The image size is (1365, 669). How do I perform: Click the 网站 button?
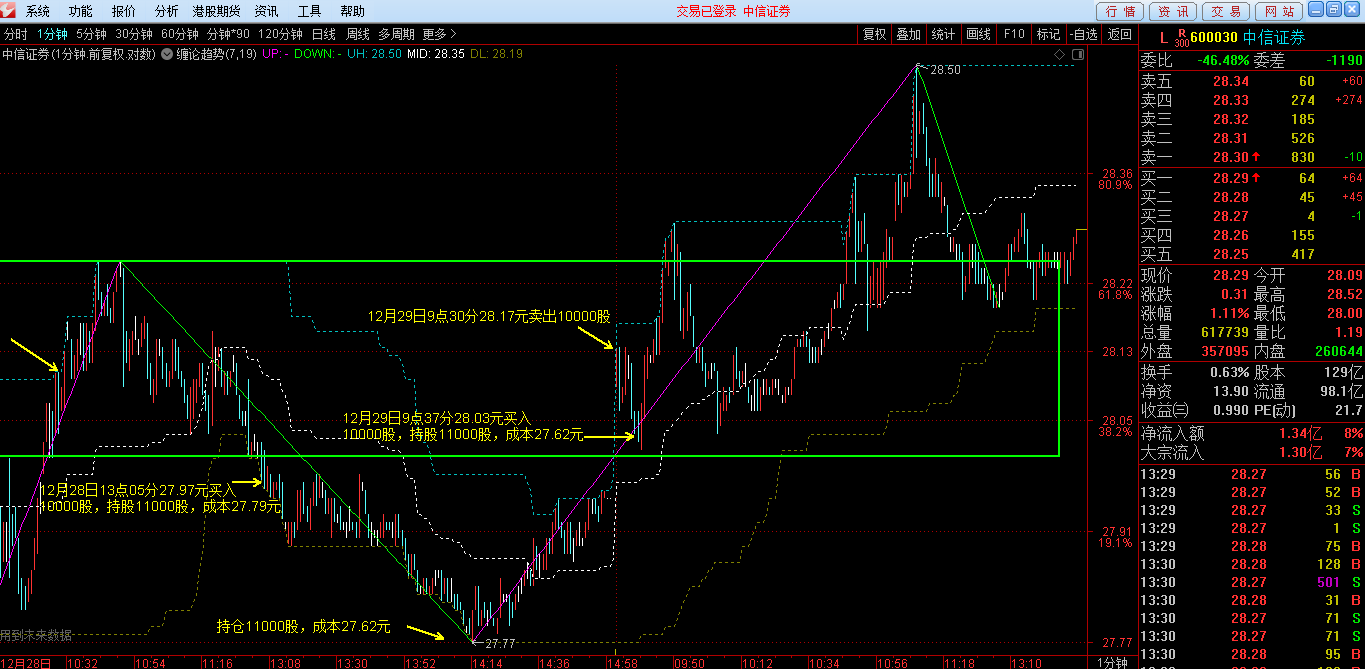[1278, 11]
